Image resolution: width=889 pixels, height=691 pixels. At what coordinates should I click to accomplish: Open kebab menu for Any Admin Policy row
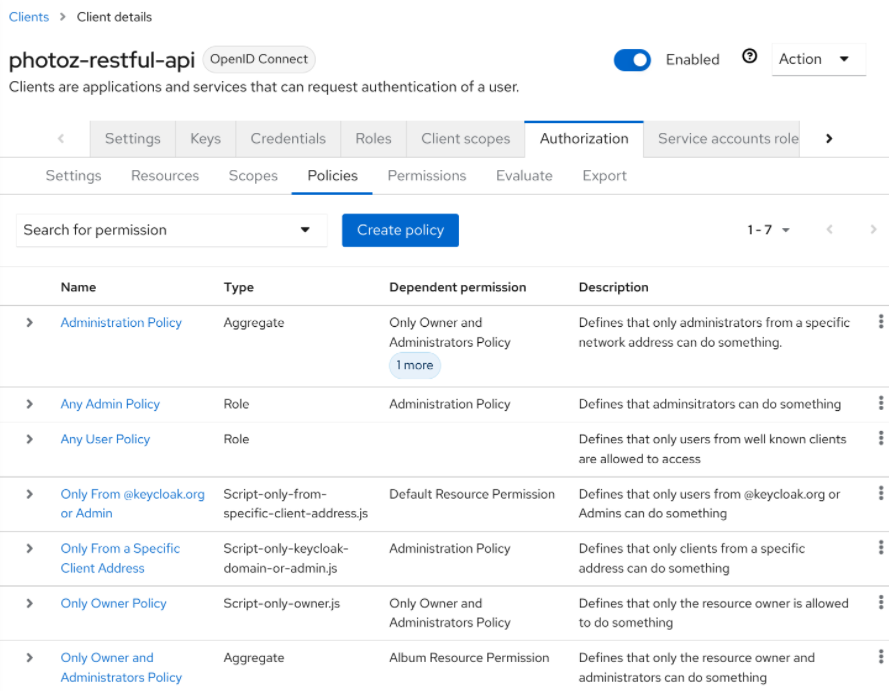click(x=880, y=403)
